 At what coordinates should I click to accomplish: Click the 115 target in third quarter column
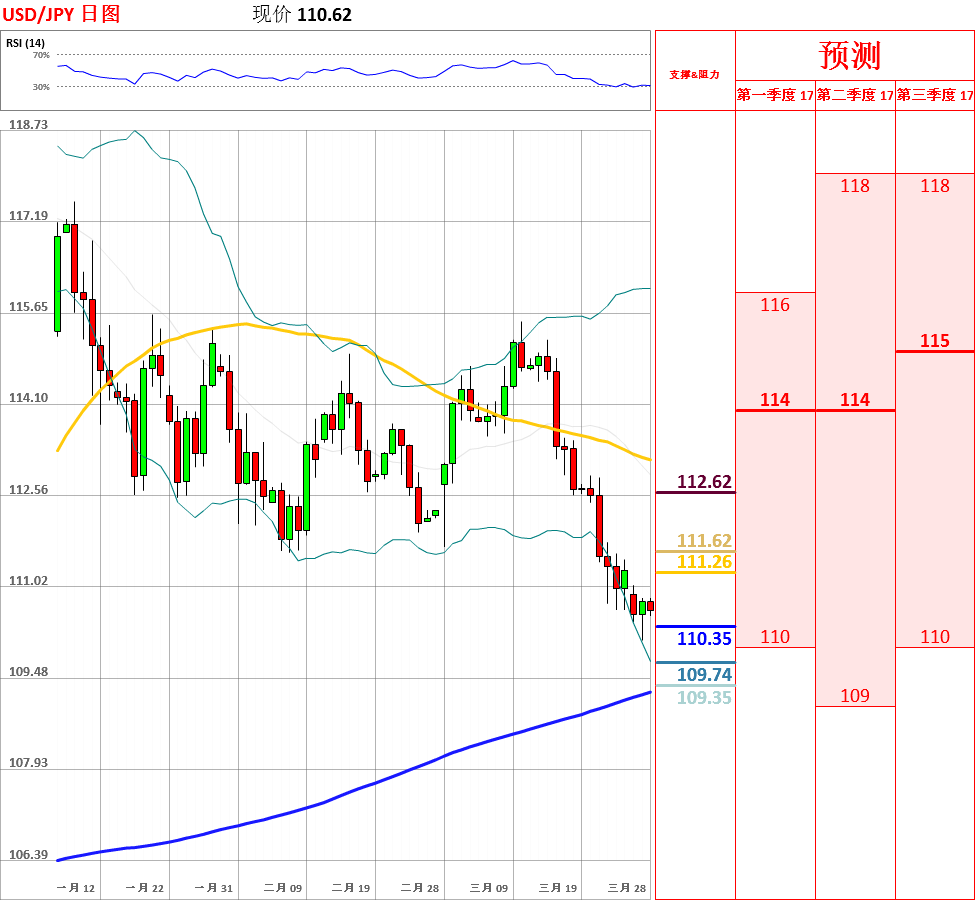click(x=935, y=340)
